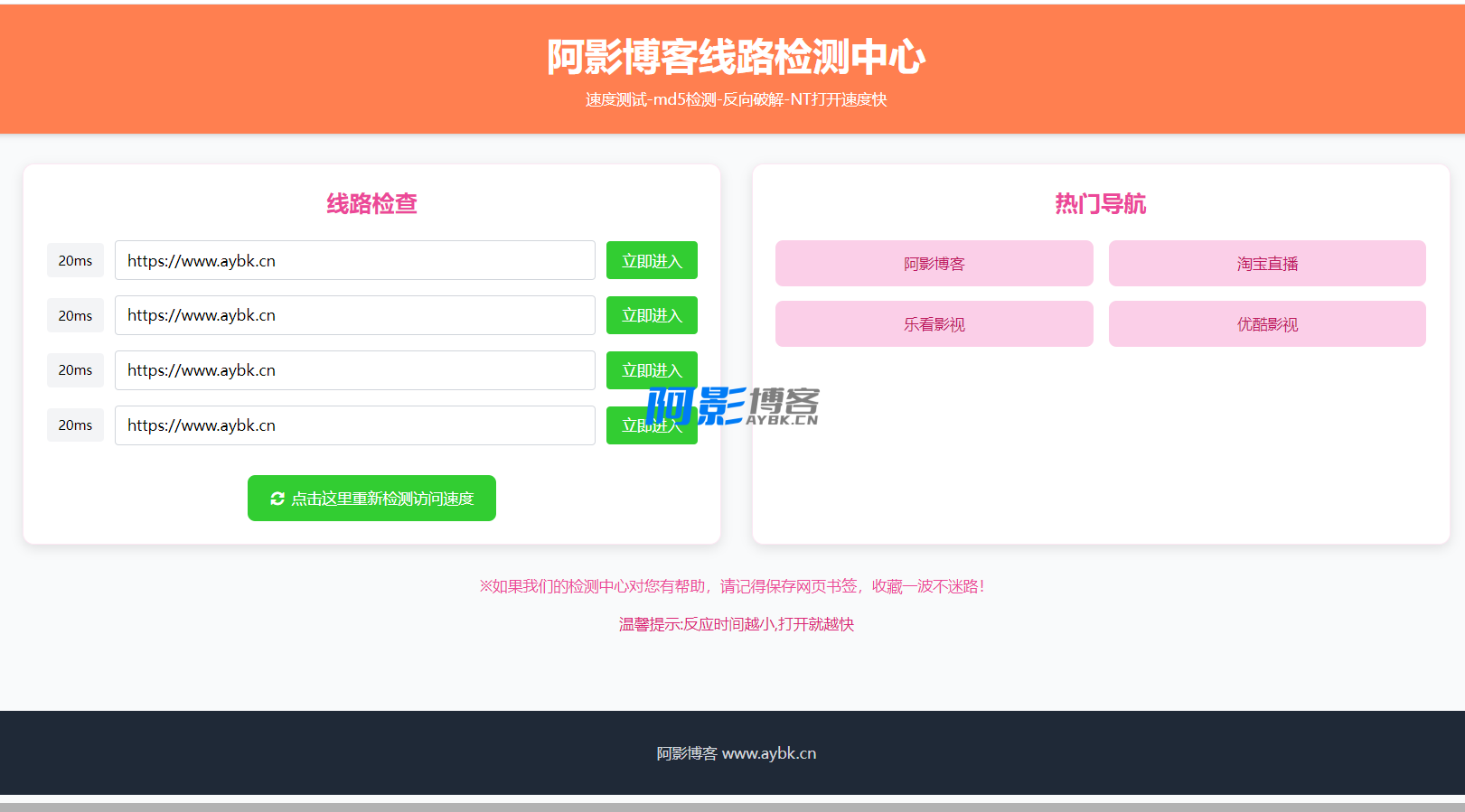
Task: Open the 优酷影视 navigation link
Action: 1266,324
